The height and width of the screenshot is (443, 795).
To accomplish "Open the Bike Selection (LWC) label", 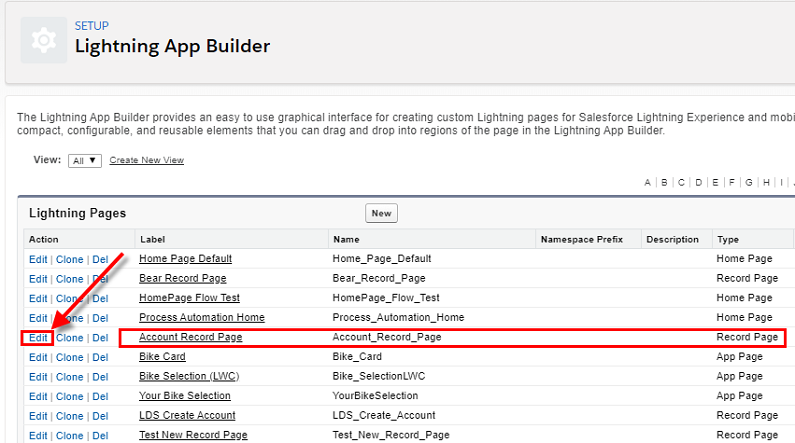I will pyautogui.click(x=189, y=376).
